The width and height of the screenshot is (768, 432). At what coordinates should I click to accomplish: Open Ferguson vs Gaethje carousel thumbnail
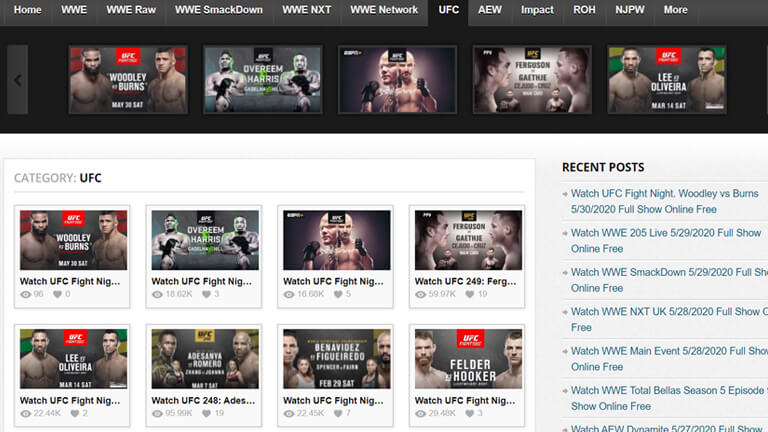point(532,80)
